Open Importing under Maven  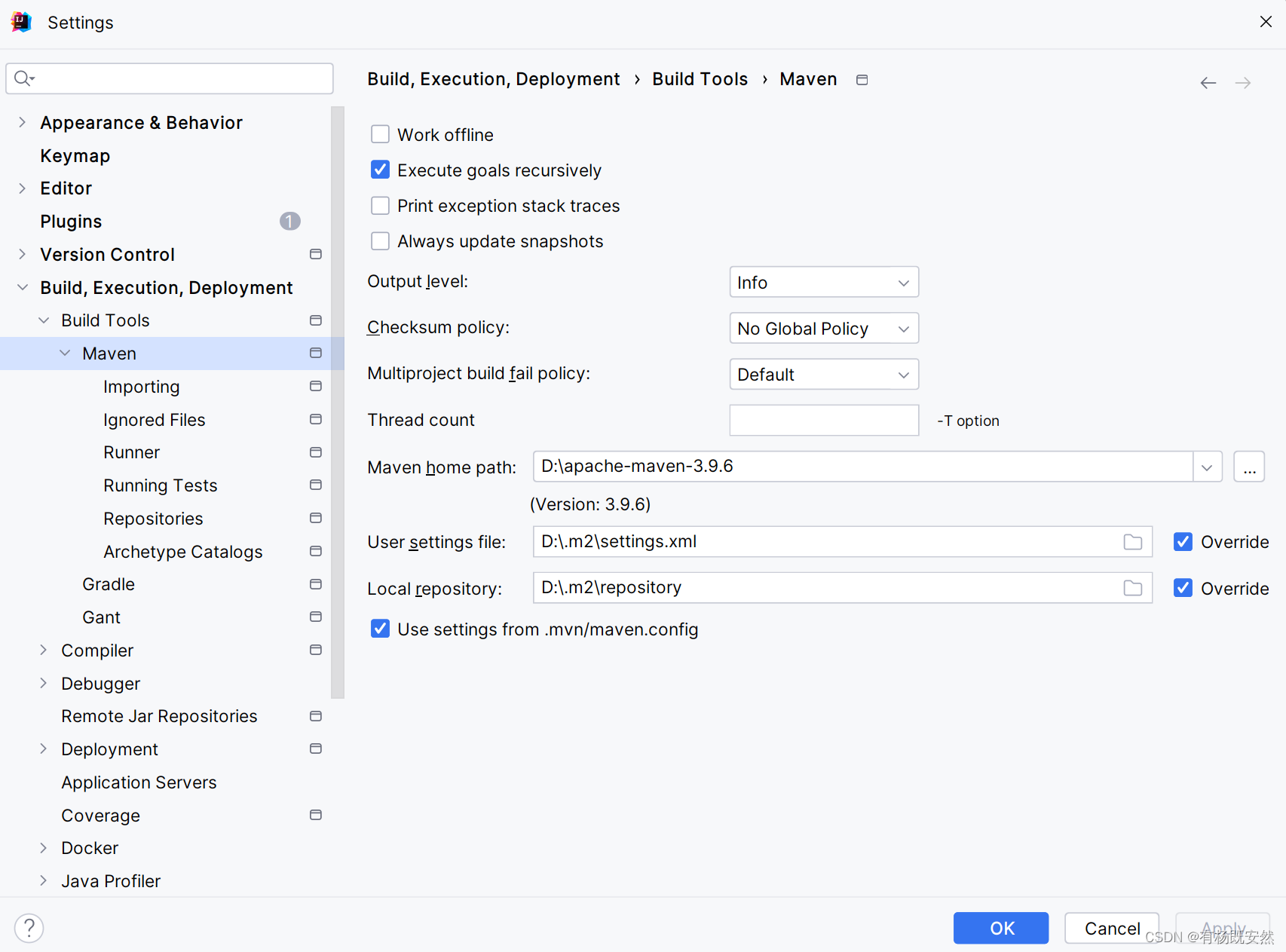tap(142, 387)
